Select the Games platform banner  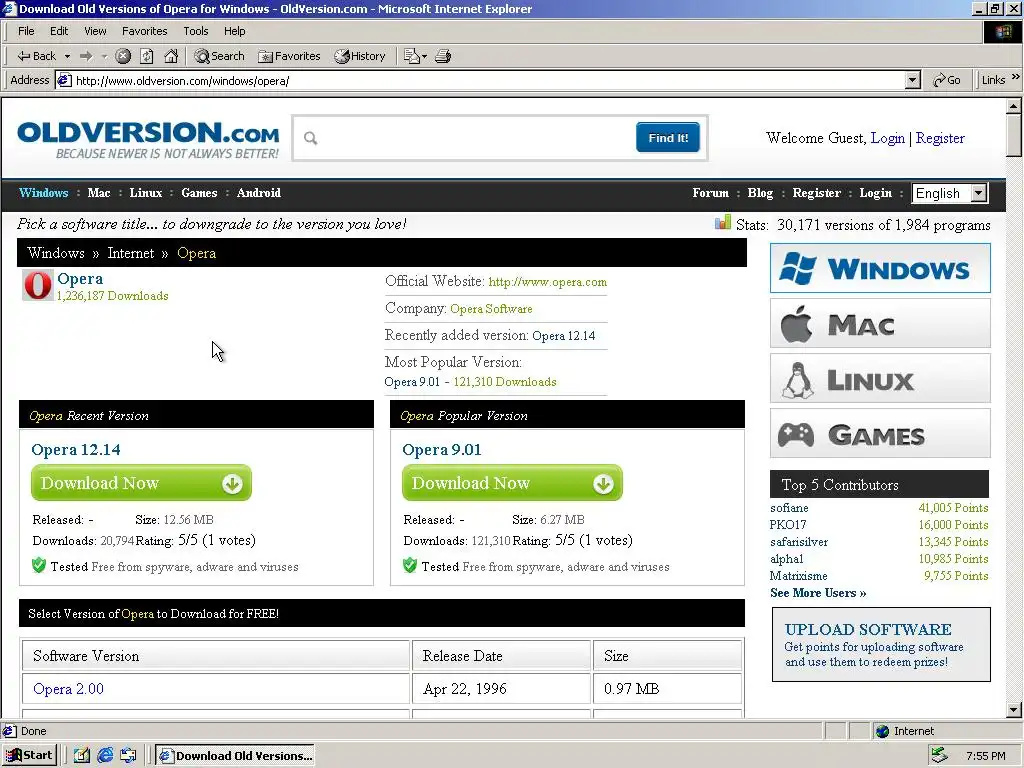pos(880,434)
